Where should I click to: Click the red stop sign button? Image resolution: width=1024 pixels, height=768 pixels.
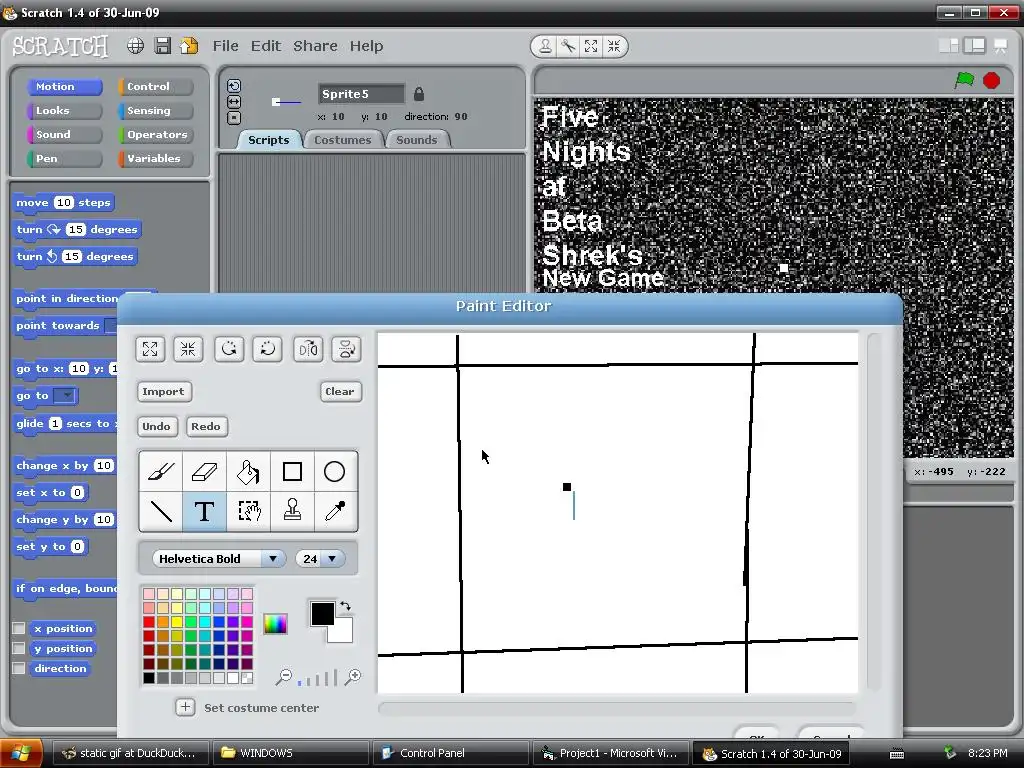991,80
